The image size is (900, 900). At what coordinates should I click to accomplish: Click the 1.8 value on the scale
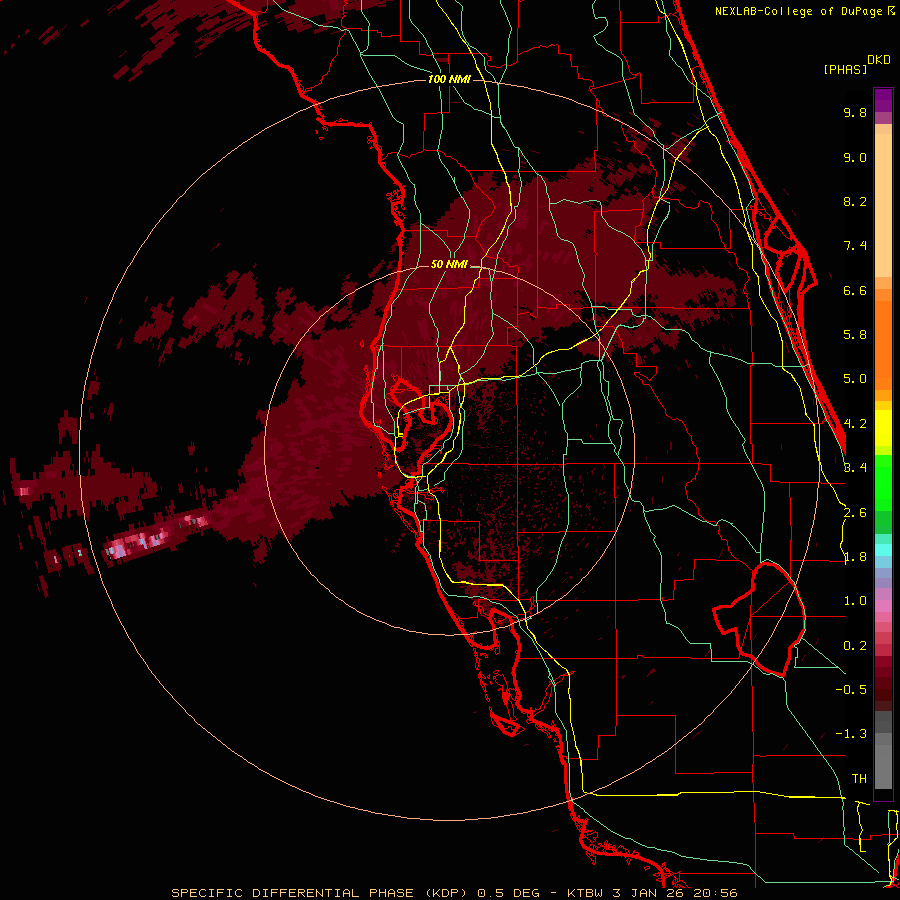pyautogui.click(x=855, y=557)
